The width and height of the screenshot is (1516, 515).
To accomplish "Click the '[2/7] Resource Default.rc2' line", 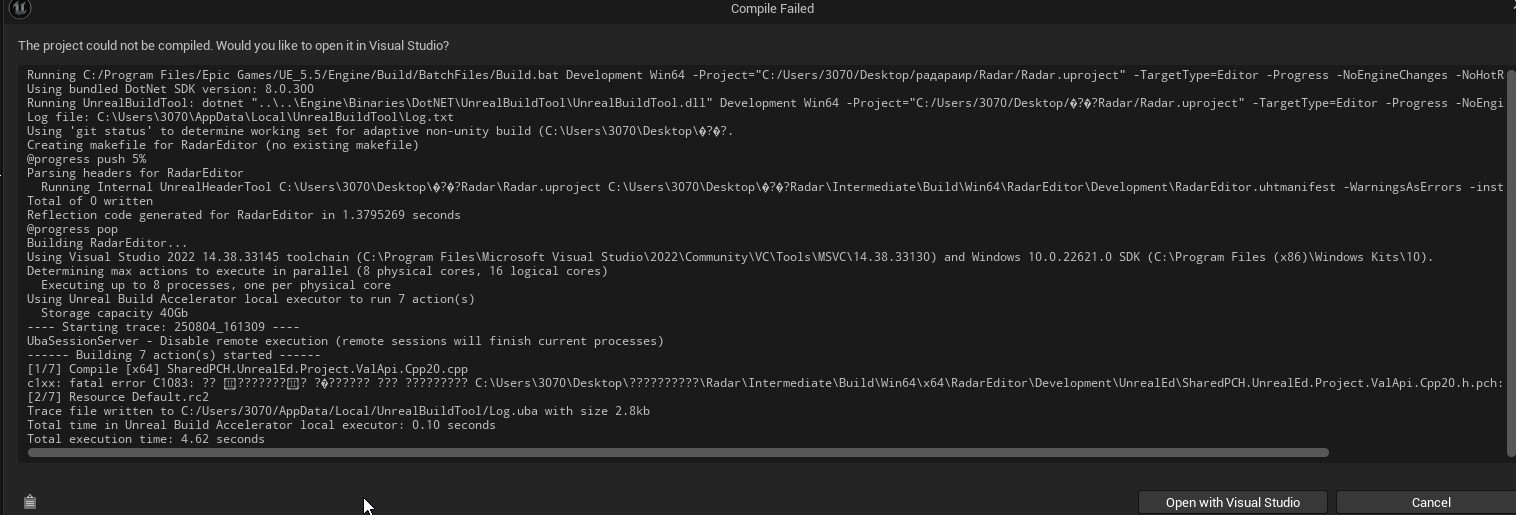I will click(x=118, y=397).
